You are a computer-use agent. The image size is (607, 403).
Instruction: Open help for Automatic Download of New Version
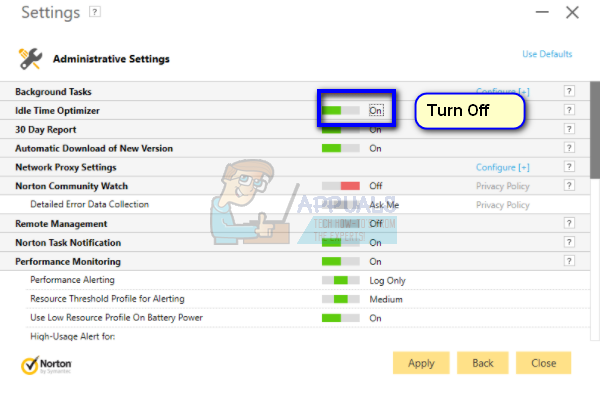pos(569,148)
